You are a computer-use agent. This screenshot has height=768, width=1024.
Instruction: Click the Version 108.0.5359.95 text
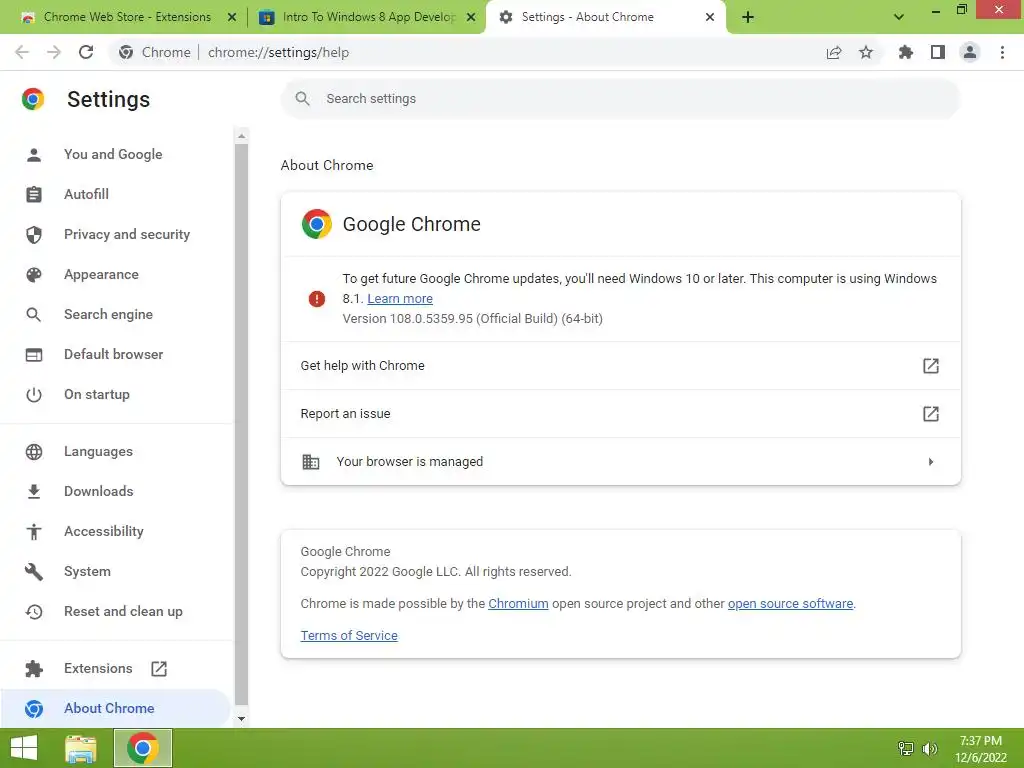tap(472, 319)
